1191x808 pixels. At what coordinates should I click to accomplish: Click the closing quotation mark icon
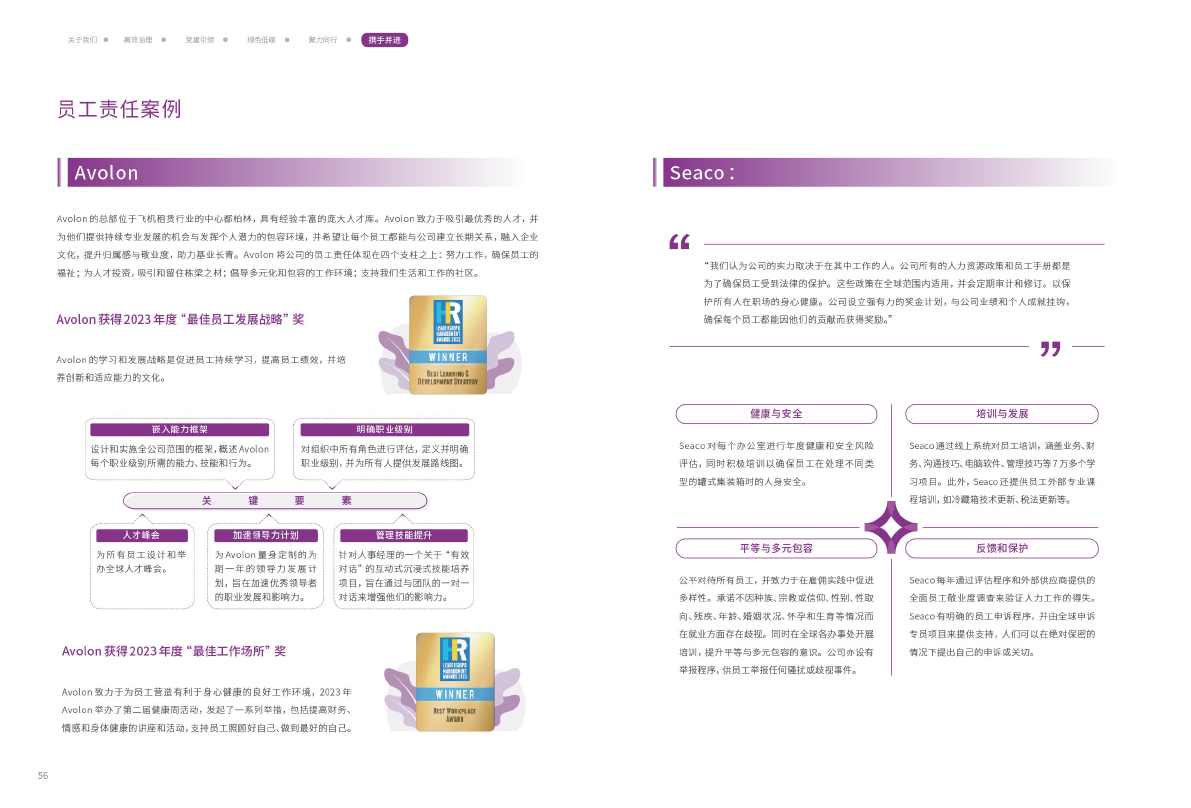tap(1049, 348)
